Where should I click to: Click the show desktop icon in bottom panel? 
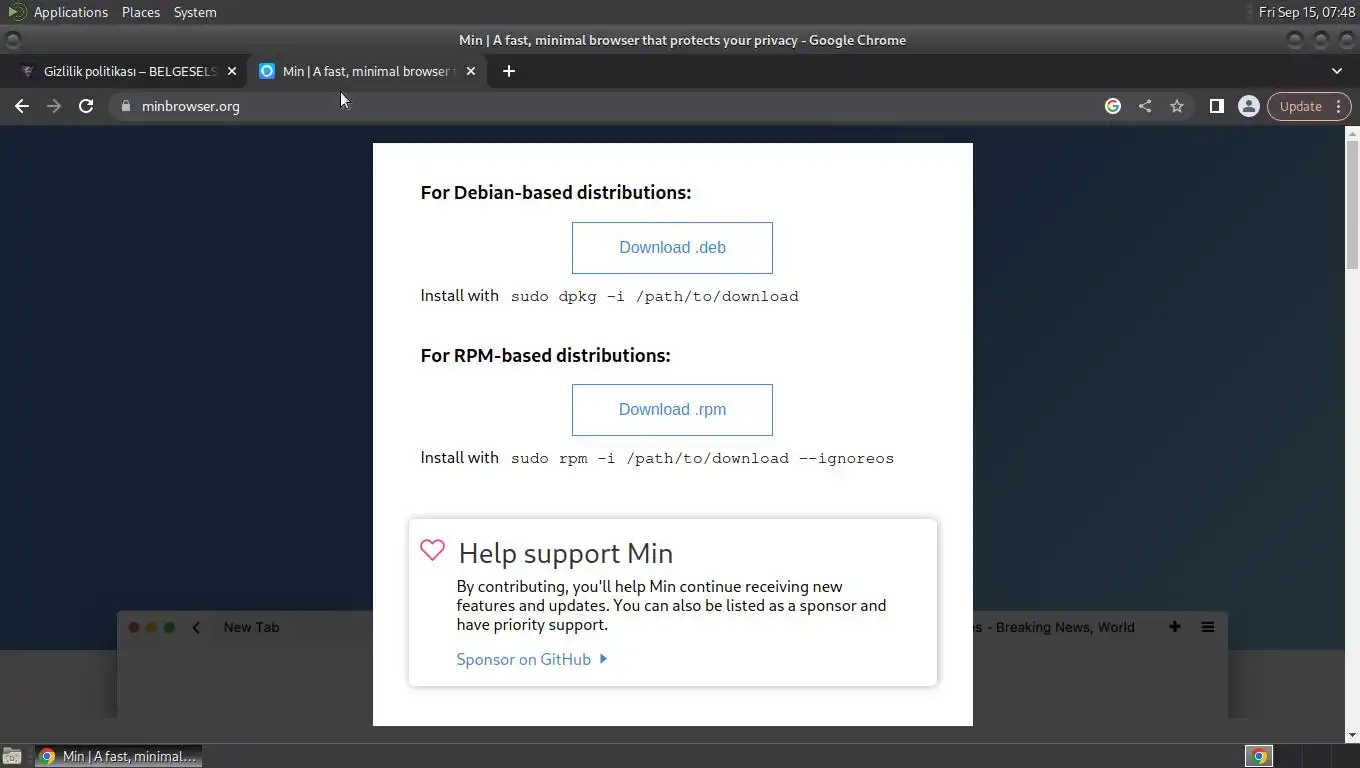(12, 756)
